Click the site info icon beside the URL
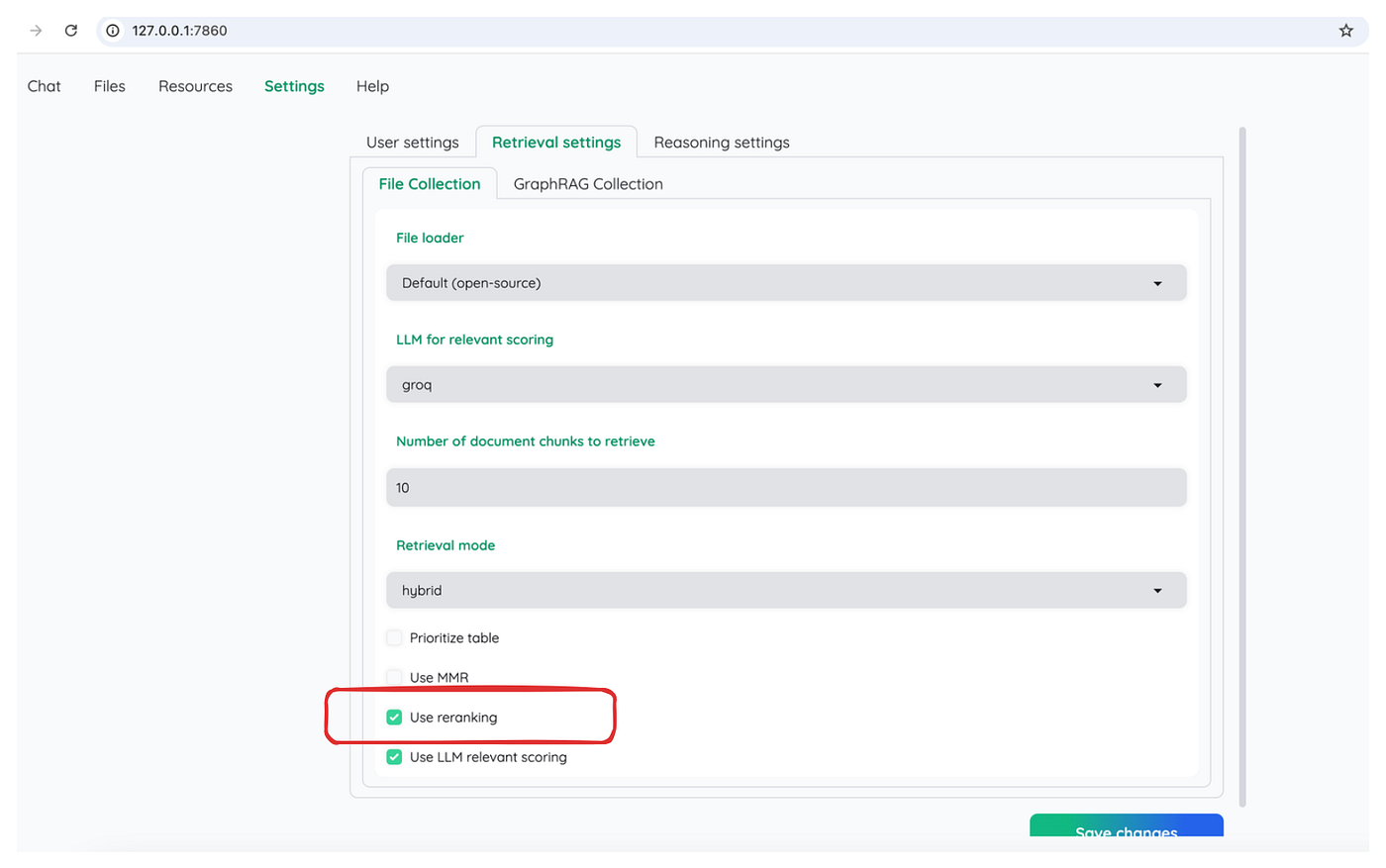Viewport: 1386px width, 868px height. (x=112, y=30)
